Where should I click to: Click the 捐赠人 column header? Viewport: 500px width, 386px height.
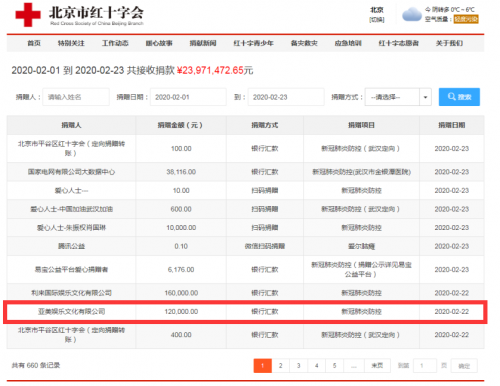71,125
